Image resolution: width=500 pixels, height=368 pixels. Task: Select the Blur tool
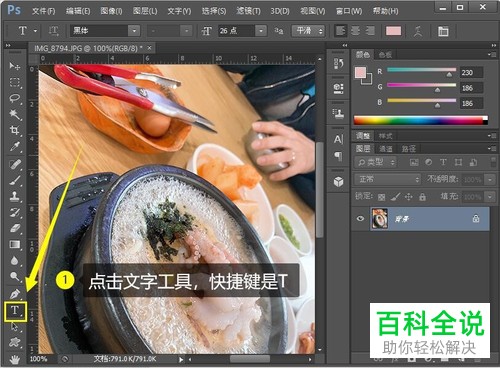(x=15, y=261)
